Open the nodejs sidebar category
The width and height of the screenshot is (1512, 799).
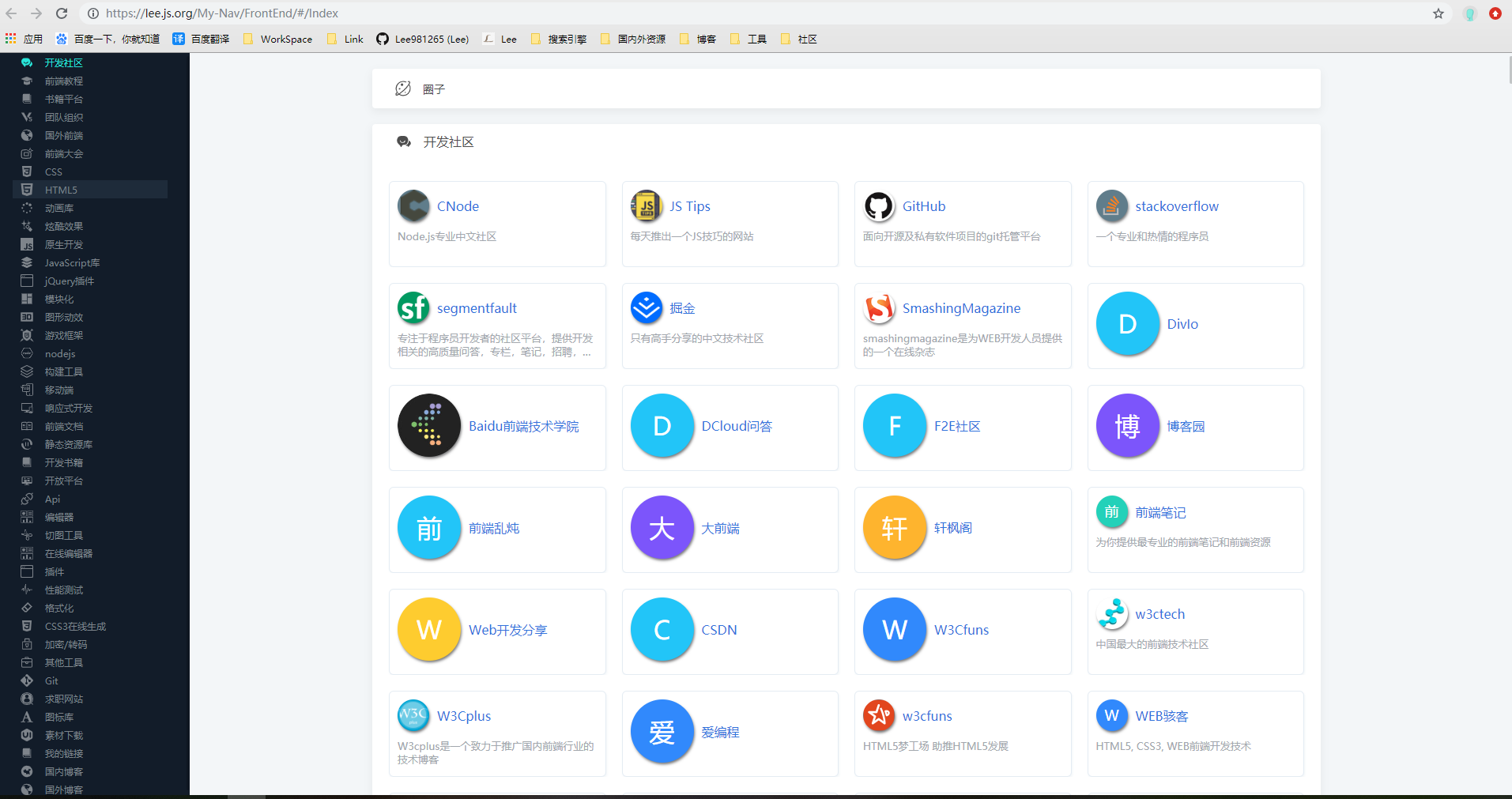click(60, 353)
